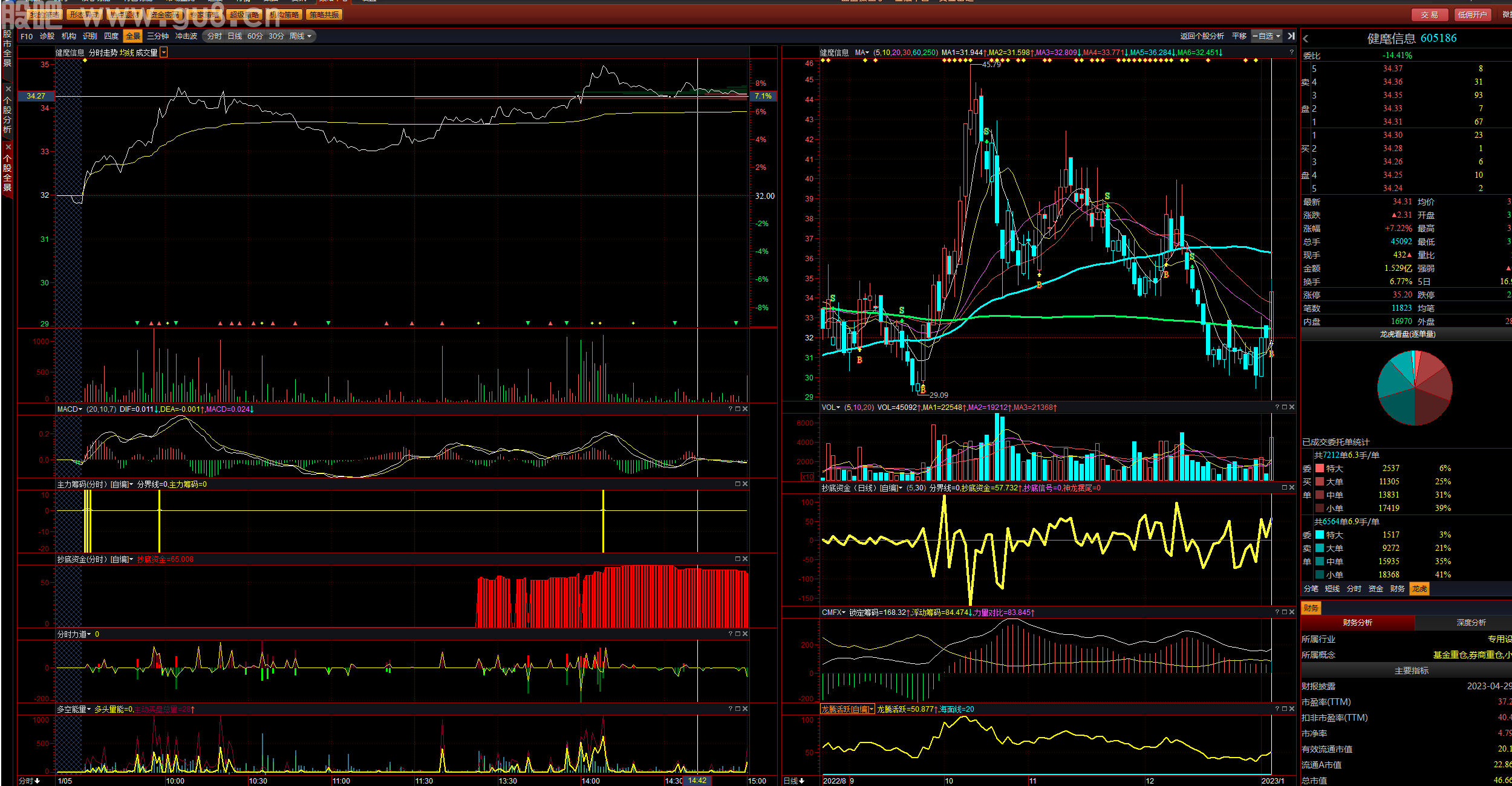Image resolution: width=1512 pixels, height=786 pixels.
Task: Close the 抄底资金(日线) panel
Action: click(x=1292, y=488)
